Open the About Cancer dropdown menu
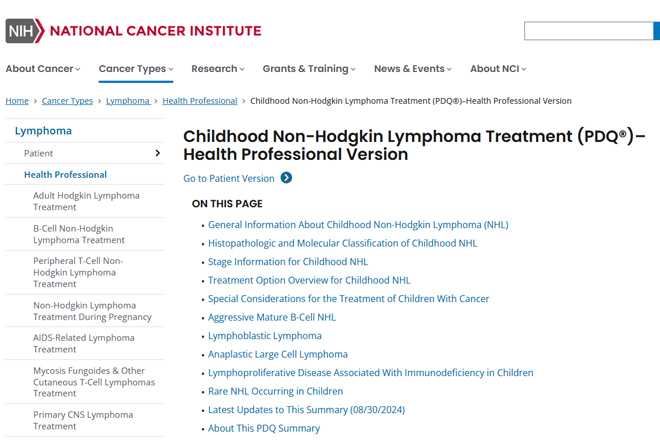 pyautogui.click(x=43, y=69)
